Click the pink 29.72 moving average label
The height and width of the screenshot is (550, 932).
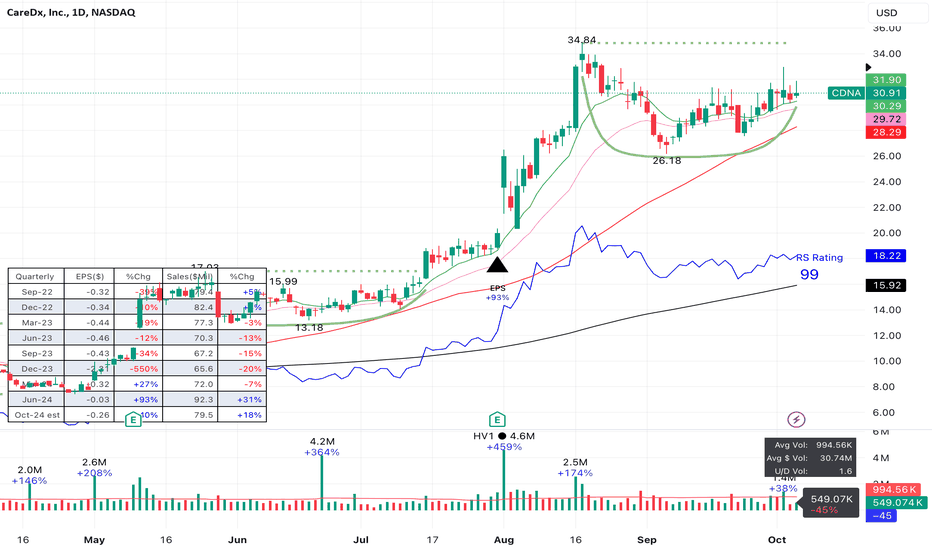coord(886,119)
